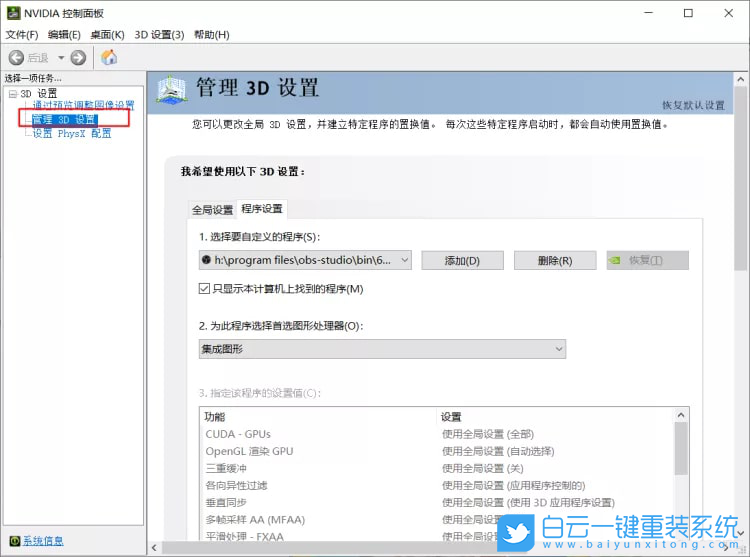Open the 3D 设置(3) menu

pos(159,35)
